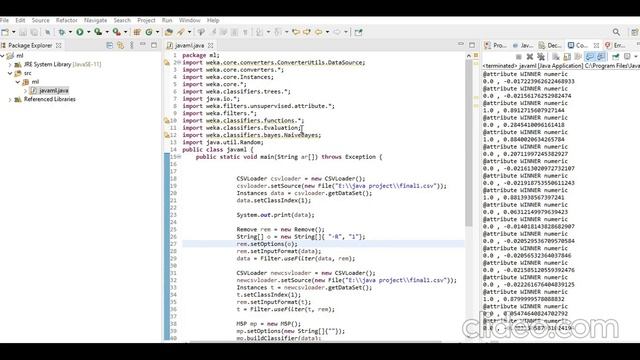Toggle console Scroll Lock

click(567, 56)
